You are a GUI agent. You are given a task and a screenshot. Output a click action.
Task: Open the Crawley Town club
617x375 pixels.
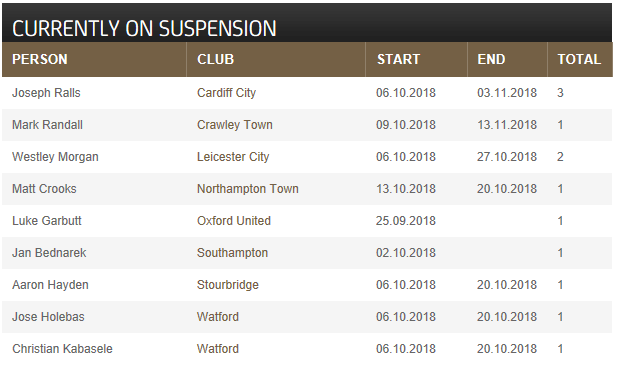tap(235, 125)
